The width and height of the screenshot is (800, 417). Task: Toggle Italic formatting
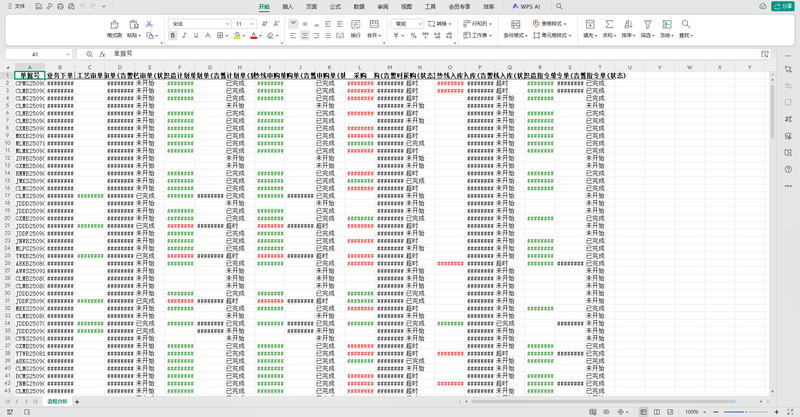tap(185, 35)
